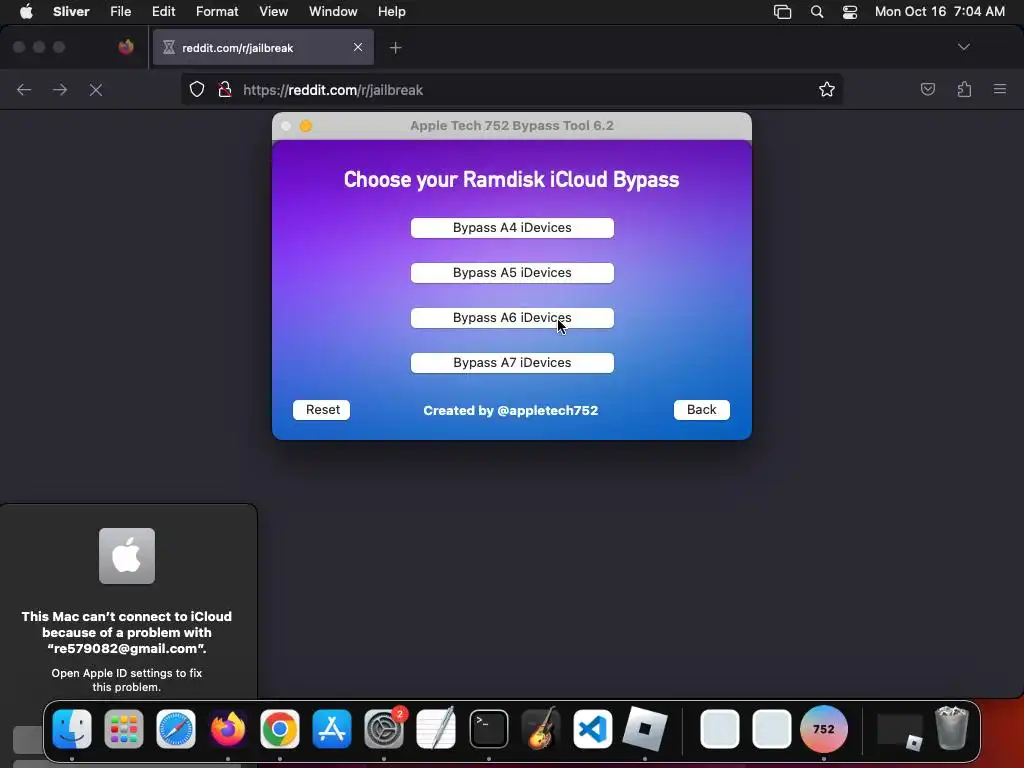
Task: Launch Google Chrome from the dock
Action: 280,729
